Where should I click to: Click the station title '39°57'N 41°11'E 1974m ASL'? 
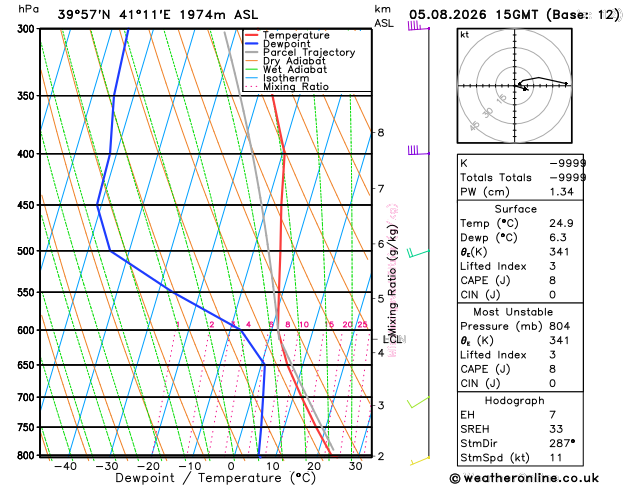pyautogui.click(x=158, y=15)
